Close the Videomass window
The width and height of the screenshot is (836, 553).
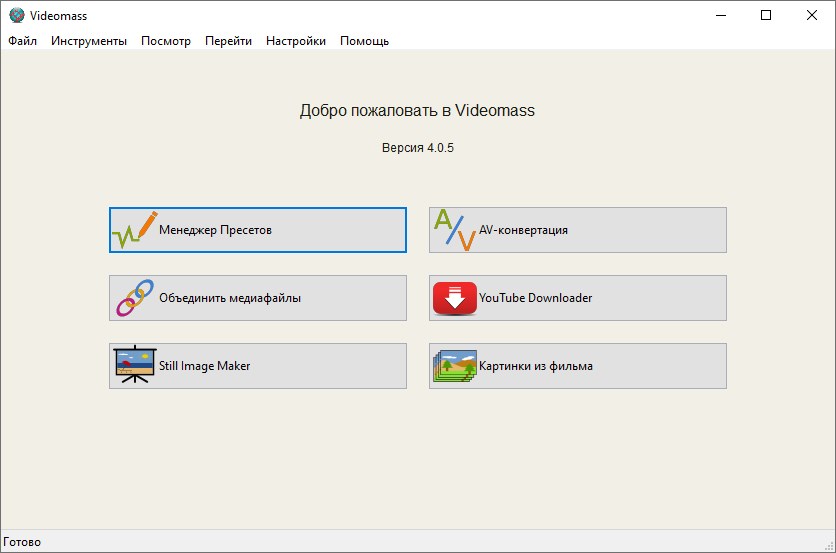pyautogui.click(x=811, y=15)
